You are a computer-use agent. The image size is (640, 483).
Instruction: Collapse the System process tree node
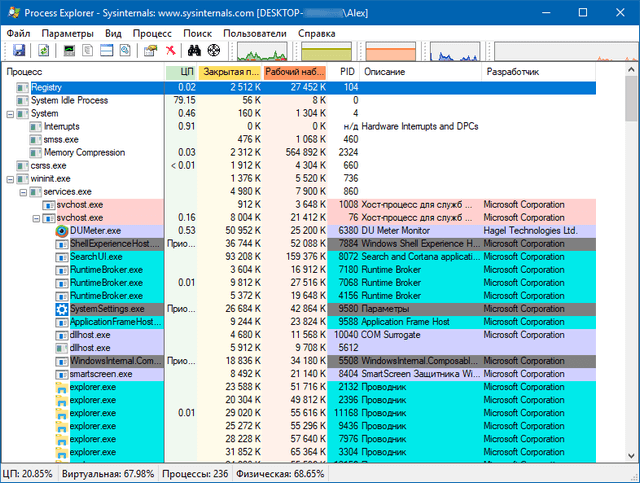10,113
